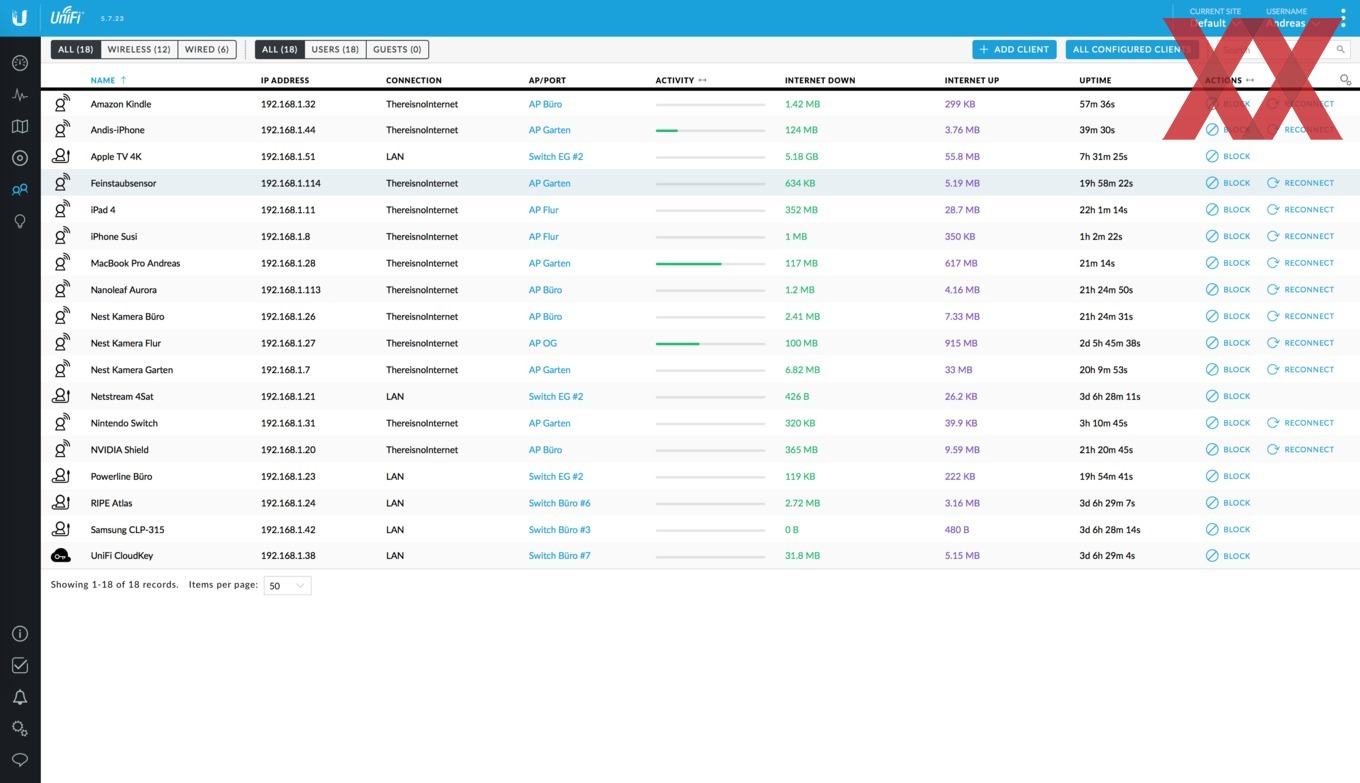The width and height of the screenshot is (1360, 783).
Task: Click the 5.18 GB download value
Action: (x=801, y=156)
